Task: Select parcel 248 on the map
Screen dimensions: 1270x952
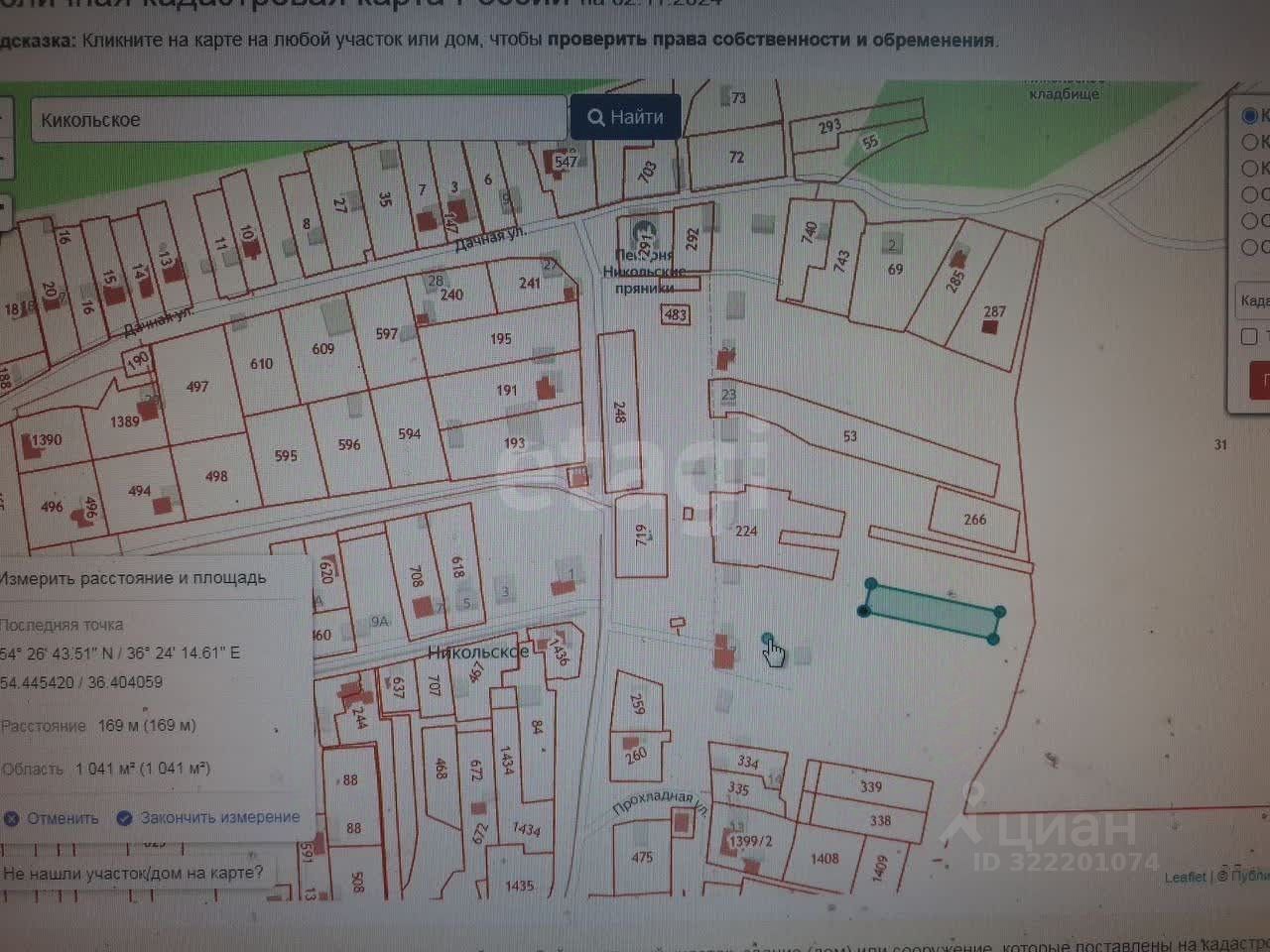Action: tap(619, 412)
